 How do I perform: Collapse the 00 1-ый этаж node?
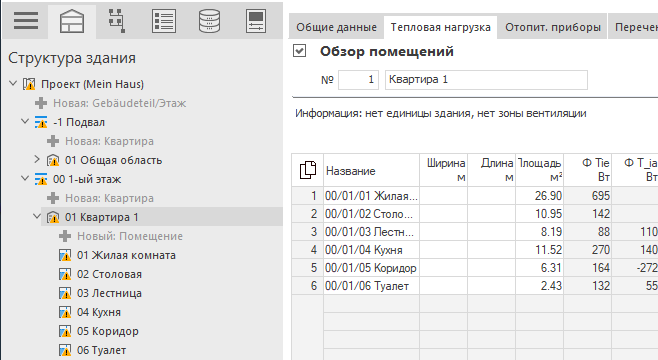tap(25, 178)
